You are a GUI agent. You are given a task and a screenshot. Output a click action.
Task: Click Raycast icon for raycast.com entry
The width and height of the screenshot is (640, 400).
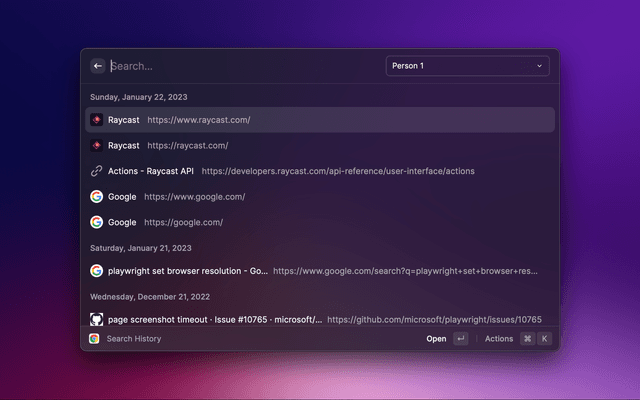tap(96, 145)
